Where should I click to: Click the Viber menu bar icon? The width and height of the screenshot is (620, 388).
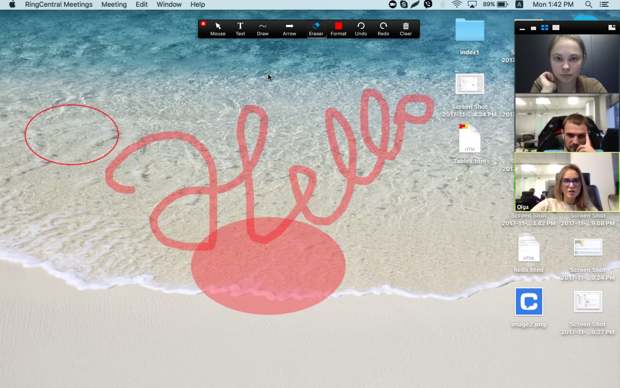[428, 4]
